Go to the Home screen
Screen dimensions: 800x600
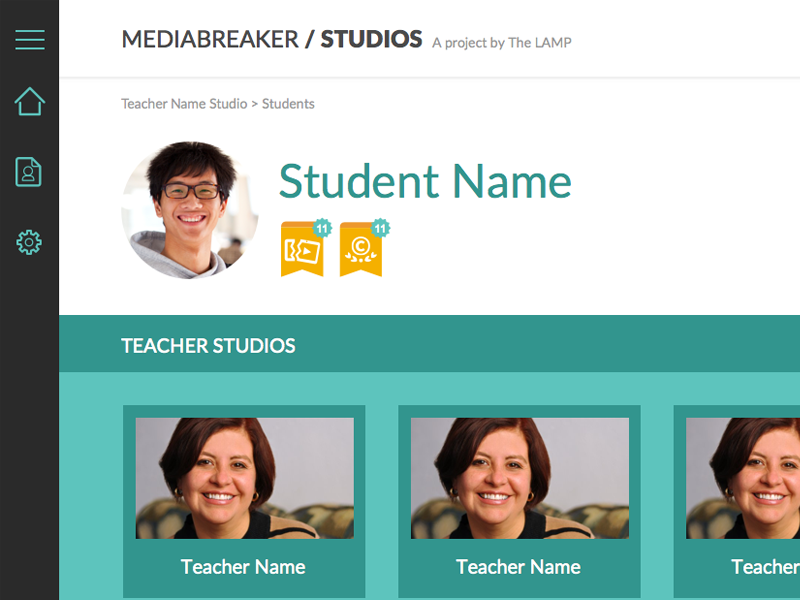[30, 101]
